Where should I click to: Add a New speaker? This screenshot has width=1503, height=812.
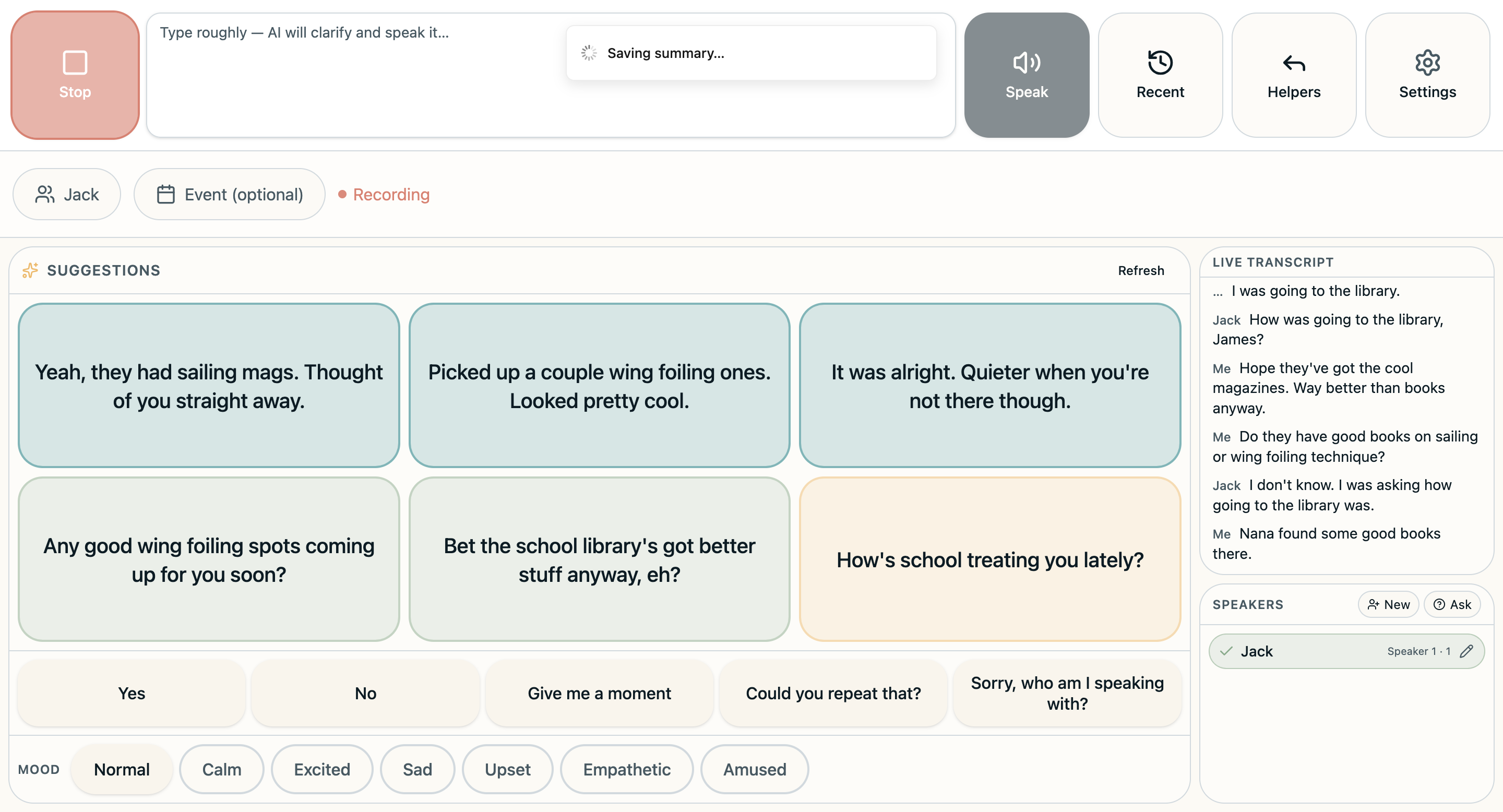coord(1389,604)
